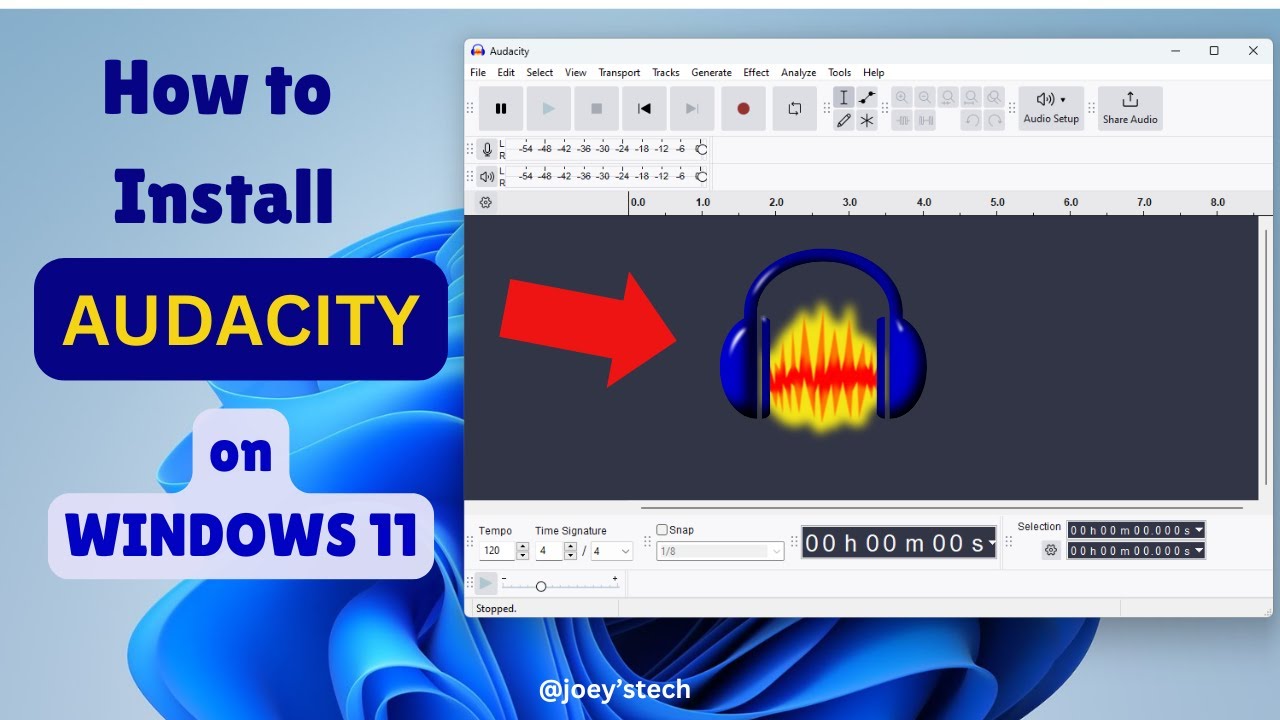Click the Play button in transport toolbar

549,109
